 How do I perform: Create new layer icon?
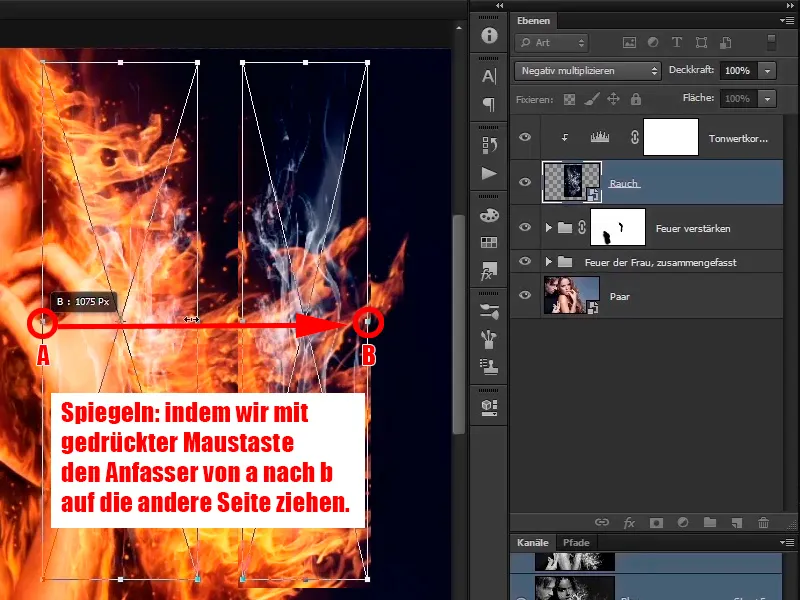tap(736, 522)
